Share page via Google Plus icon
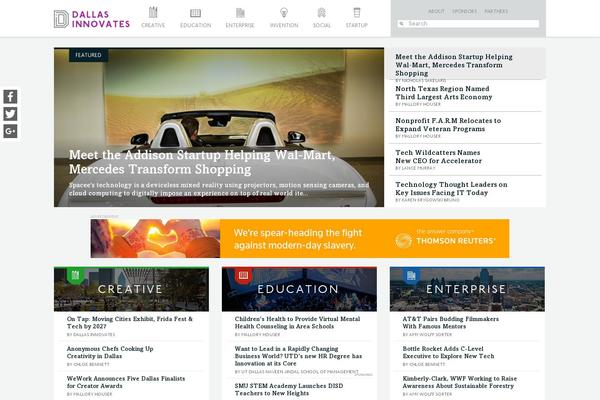Screen dimensions: 600x400 pos(10,131)
